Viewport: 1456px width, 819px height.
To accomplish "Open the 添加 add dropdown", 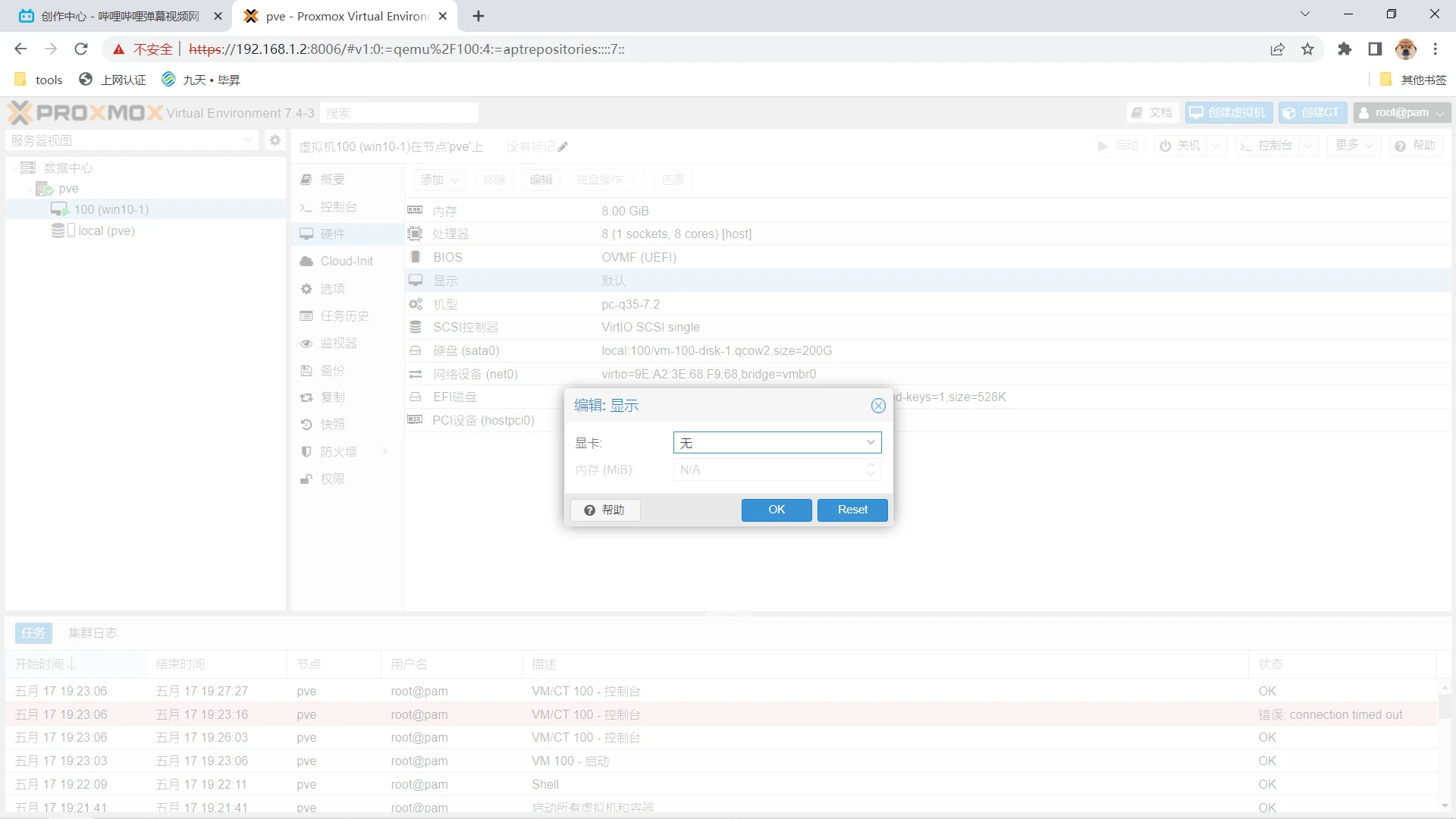I will click(x=439, y=180).
